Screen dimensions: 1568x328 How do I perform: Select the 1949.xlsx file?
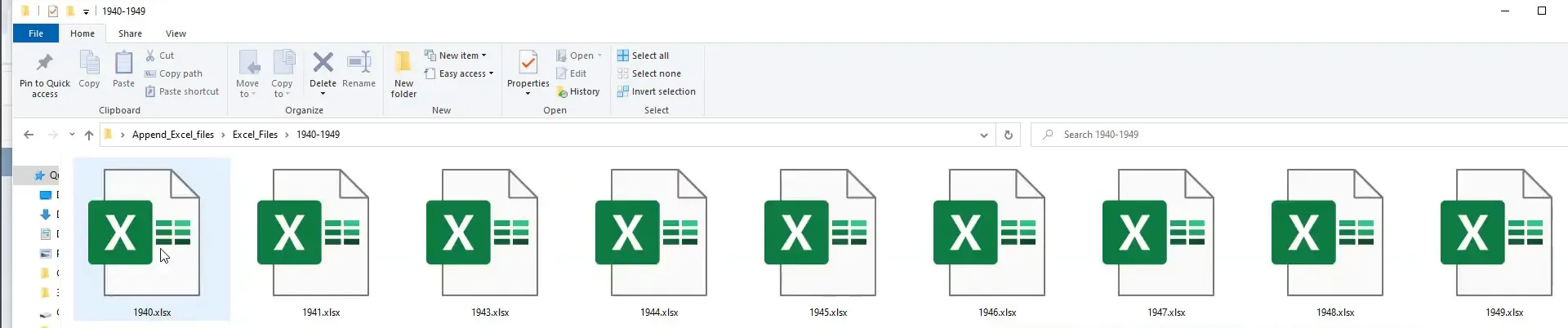[x=1504, y=241]
